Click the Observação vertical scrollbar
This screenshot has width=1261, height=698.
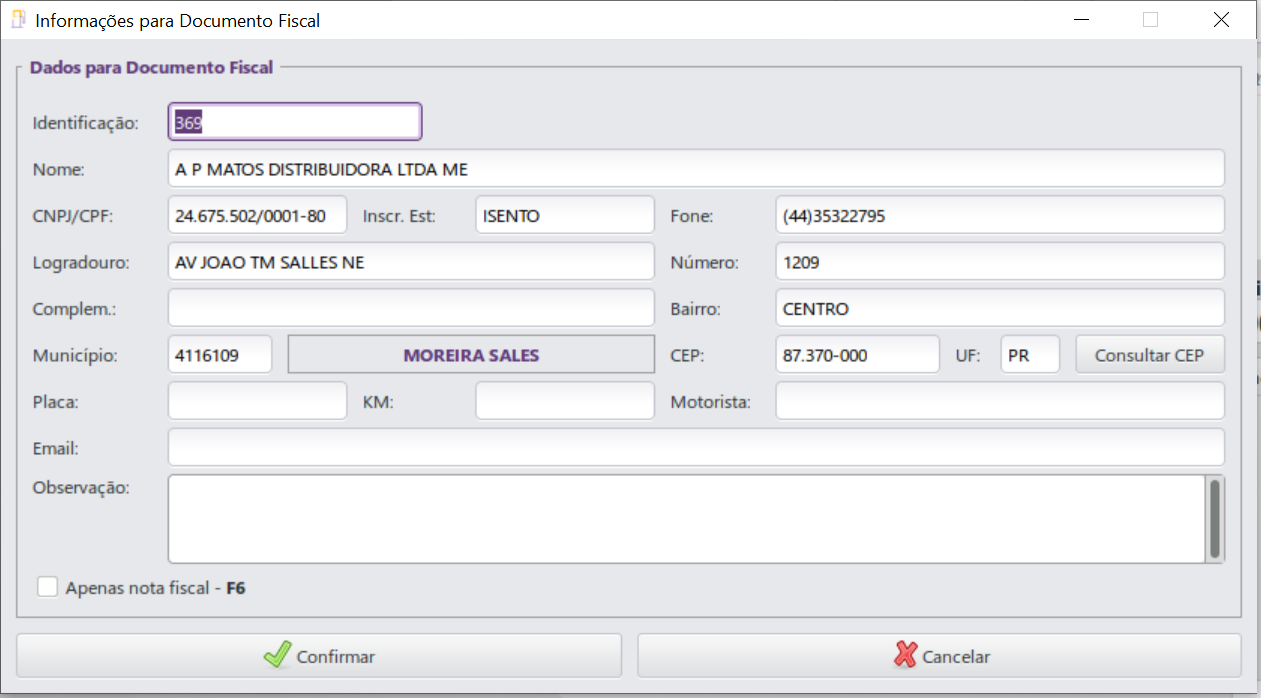coord(1215,519)
